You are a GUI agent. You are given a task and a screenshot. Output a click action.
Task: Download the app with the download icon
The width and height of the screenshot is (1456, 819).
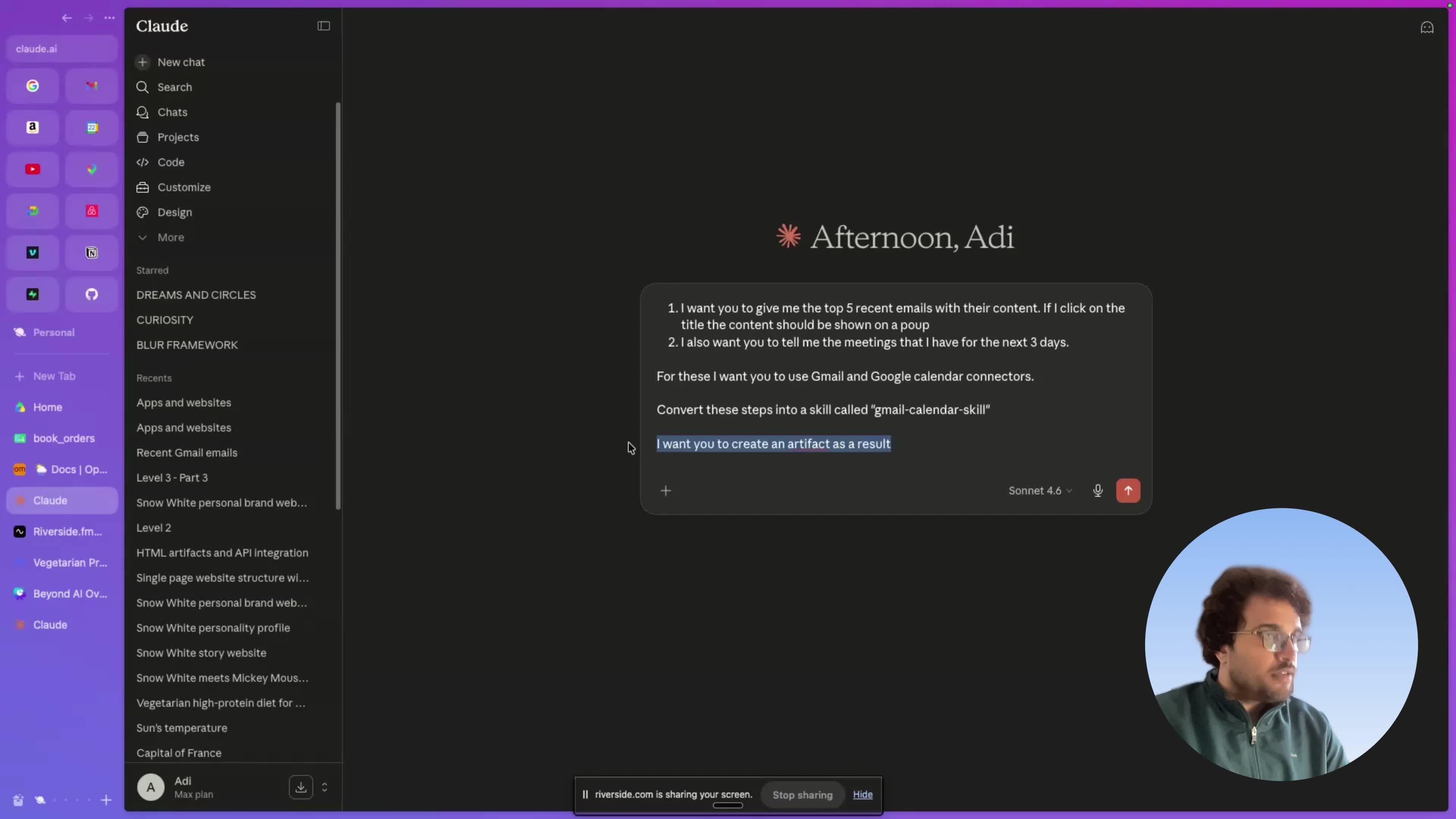pyautogui.click(x=301, y=787)
